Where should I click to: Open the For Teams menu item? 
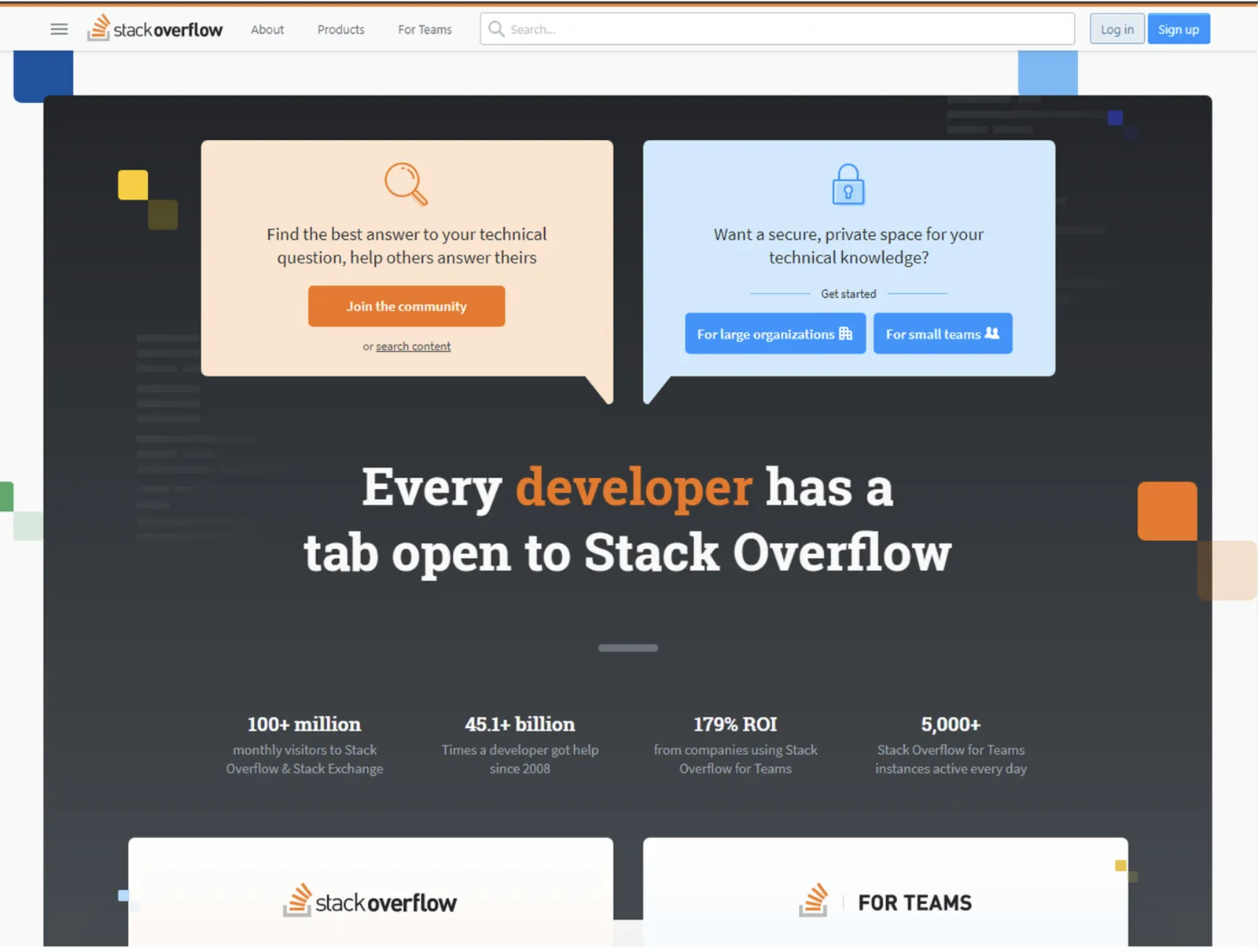tap(425, 29)
